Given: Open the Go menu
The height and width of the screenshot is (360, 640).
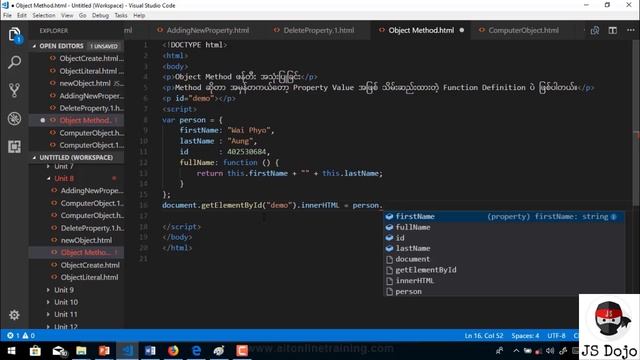Looking at the screenshot, I should tap(82, 16).
